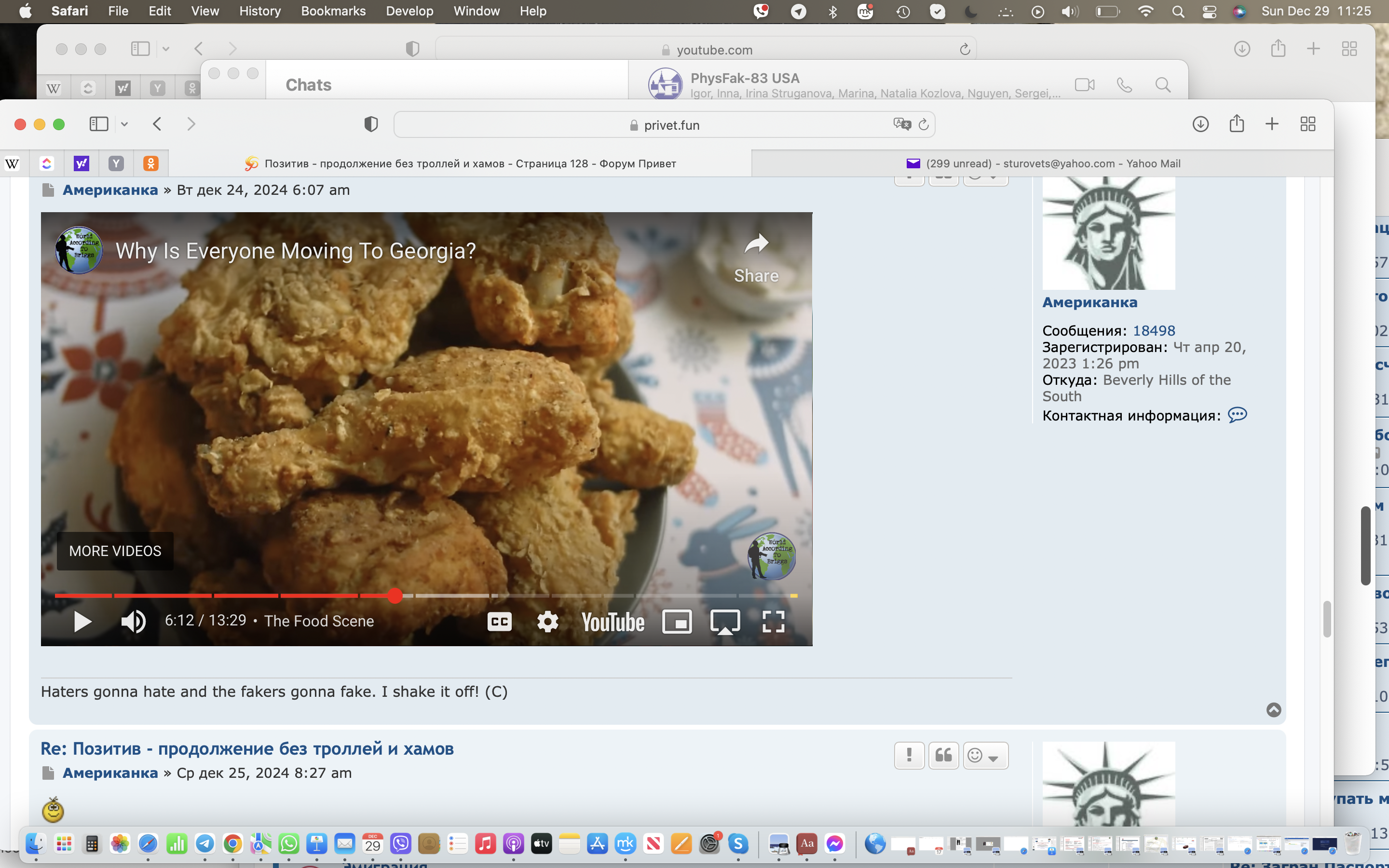Open the Американка author link dated дек 24

[x=110, y=190]
